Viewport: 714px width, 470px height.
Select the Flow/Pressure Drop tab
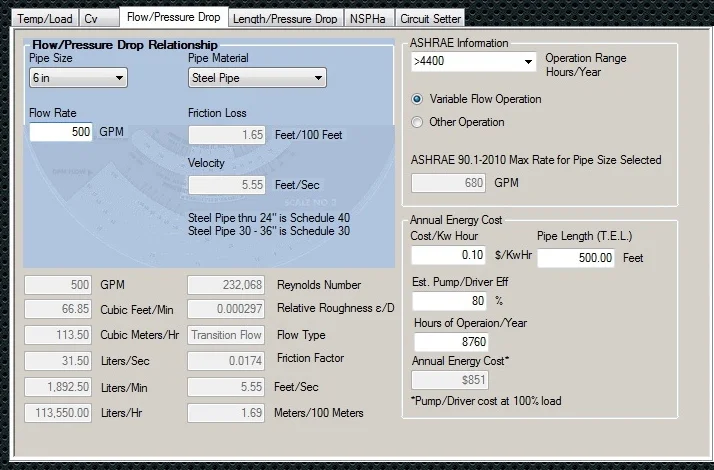click(173, 17)
